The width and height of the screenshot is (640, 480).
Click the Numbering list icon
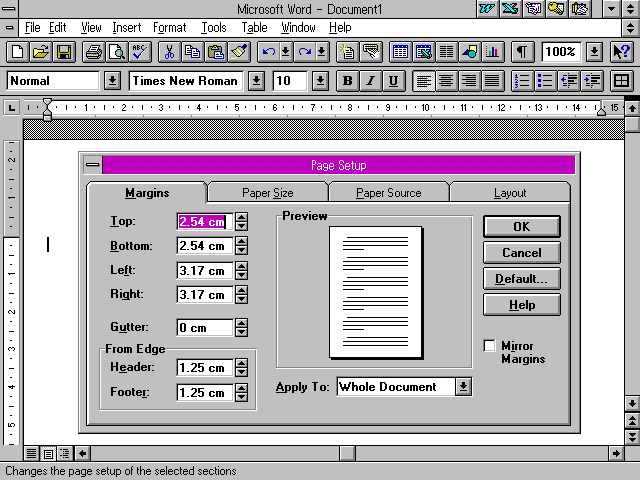(522, 81)
